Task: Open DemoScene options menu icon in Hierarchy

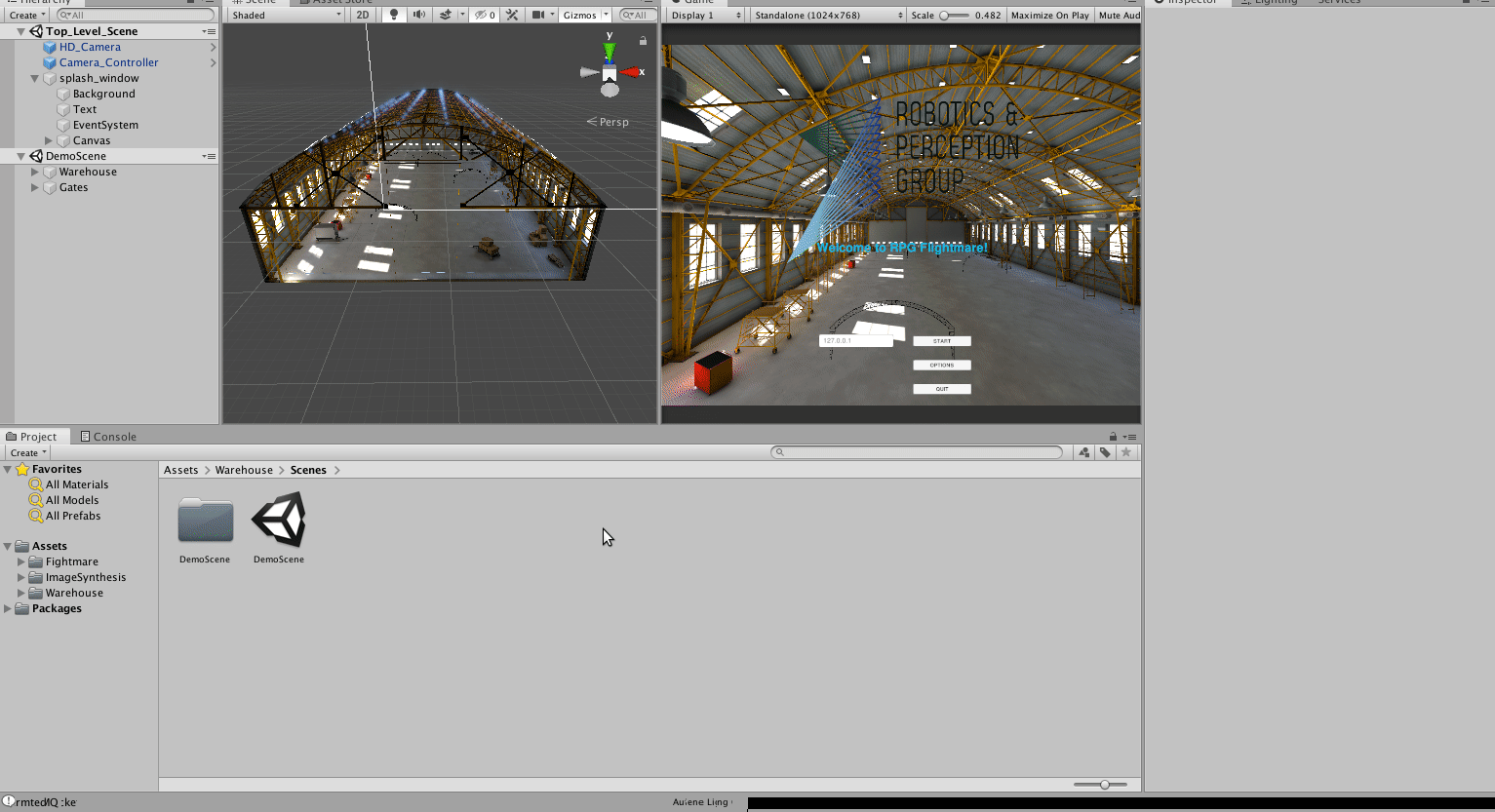Action: click(209, 156)
